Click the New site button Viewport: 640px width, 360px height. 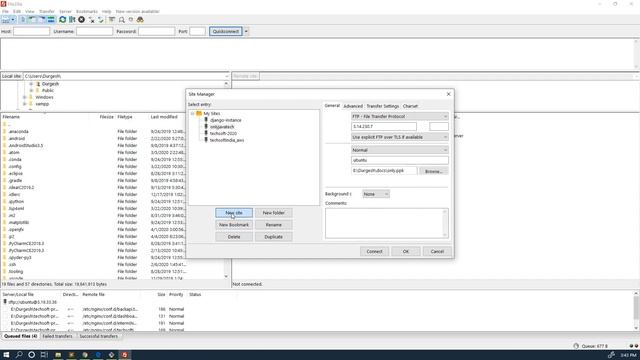234,213
